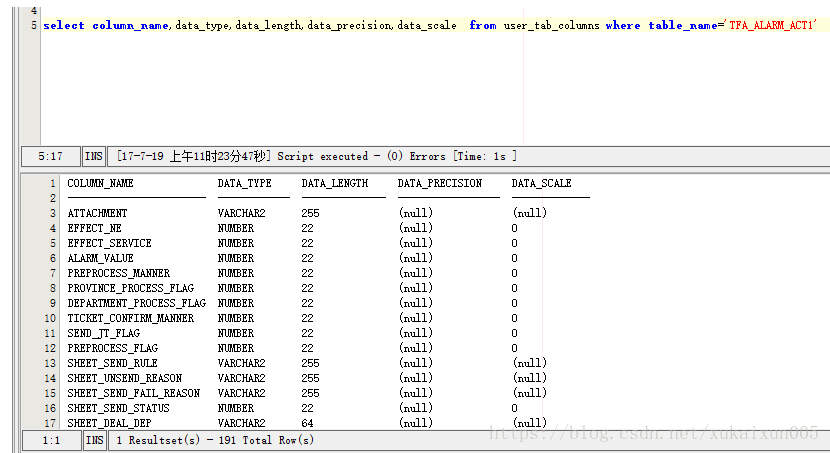Click the 'TFA_ALARM_ACT1' string literal
This screenshot has width=830, height=453.
tap(772, 25)
